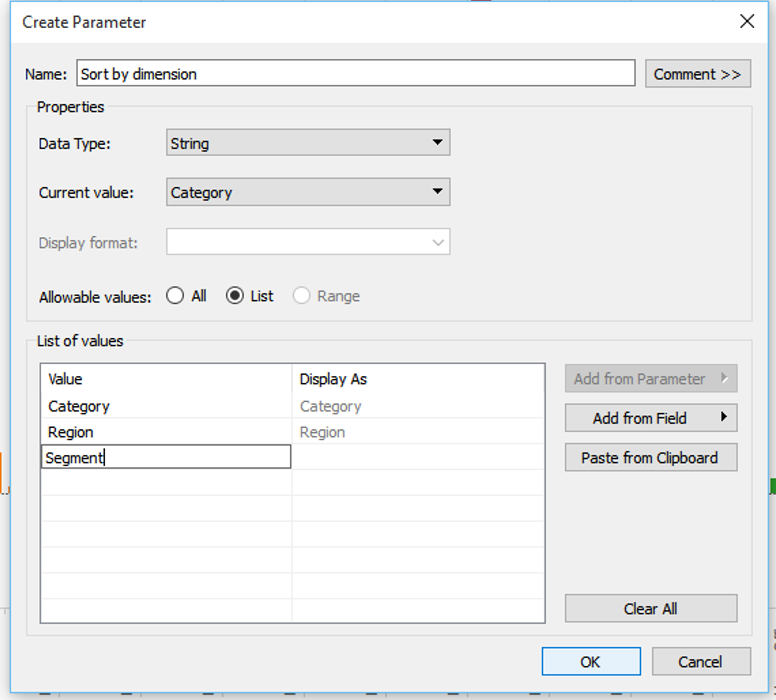Screen dimensions: 776x700
Task: Select the Category value row
Action: pos(165,406)
